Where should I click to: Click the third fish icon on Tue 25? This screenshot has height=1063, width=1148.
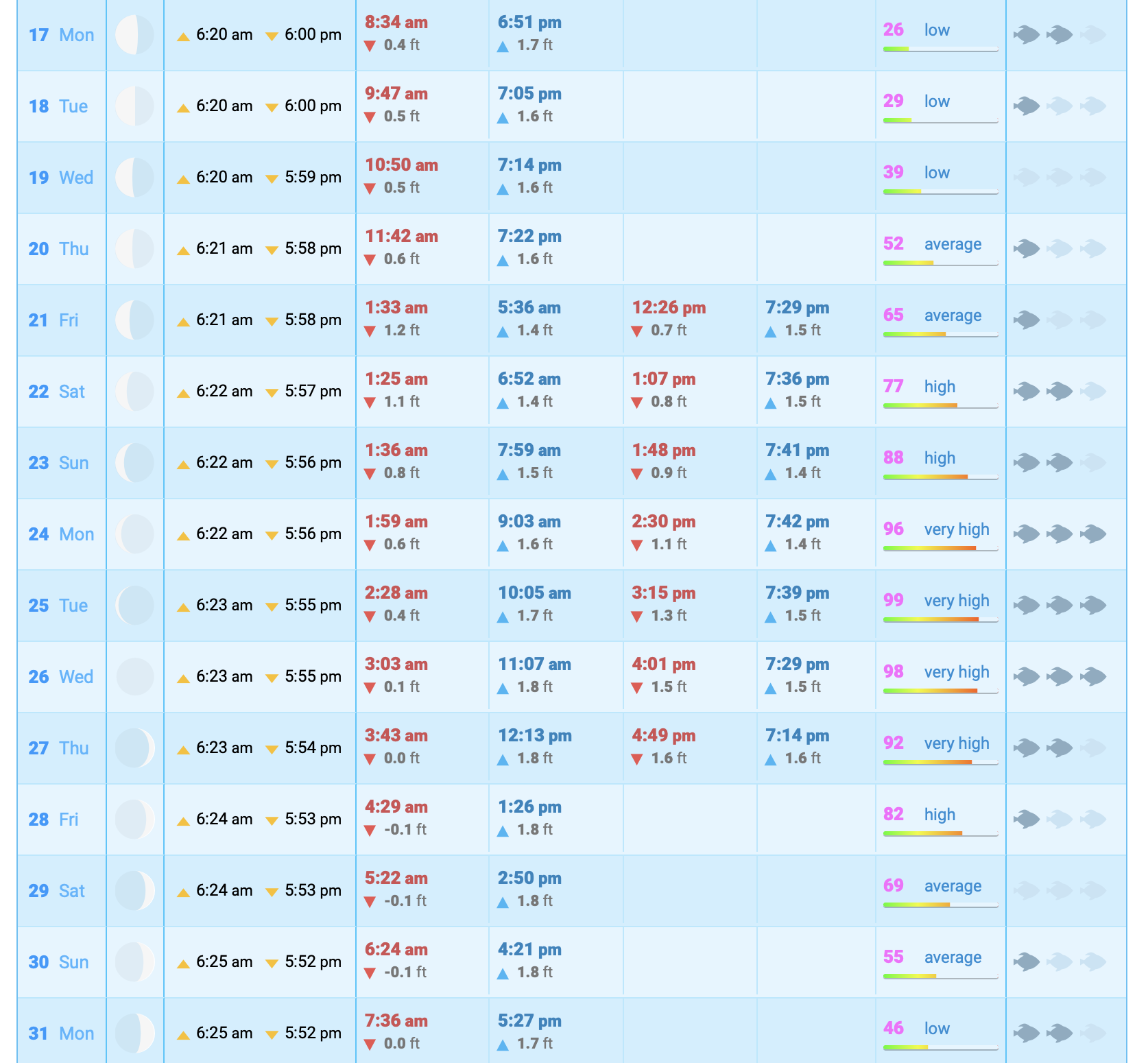[1093, 606]
